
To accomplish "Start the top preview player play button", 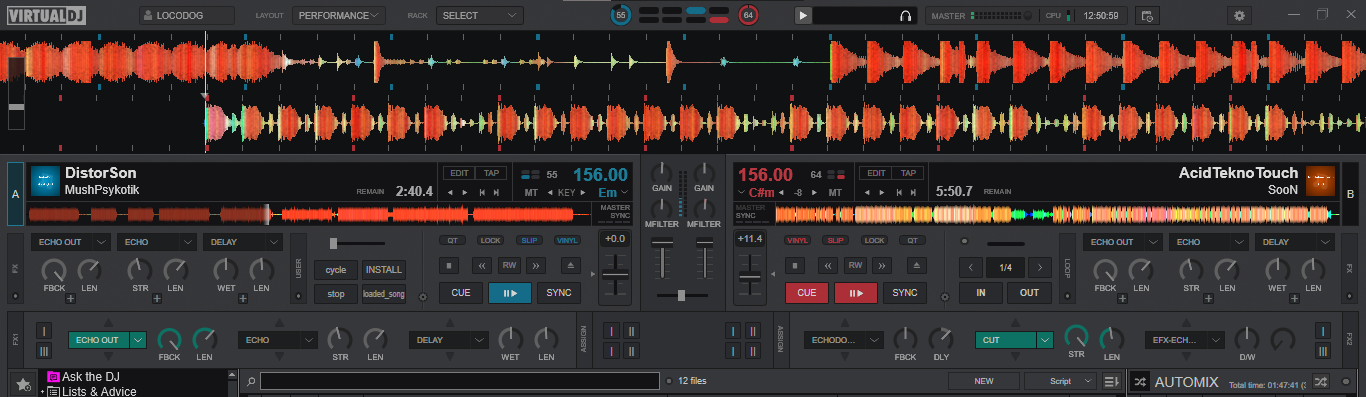I will (x=802, y=15).
